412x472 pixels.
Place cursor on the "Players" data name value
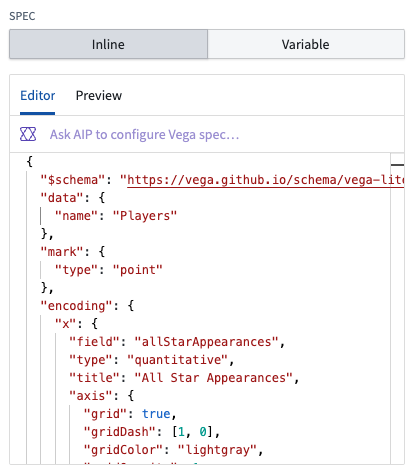tap(145, 216)
